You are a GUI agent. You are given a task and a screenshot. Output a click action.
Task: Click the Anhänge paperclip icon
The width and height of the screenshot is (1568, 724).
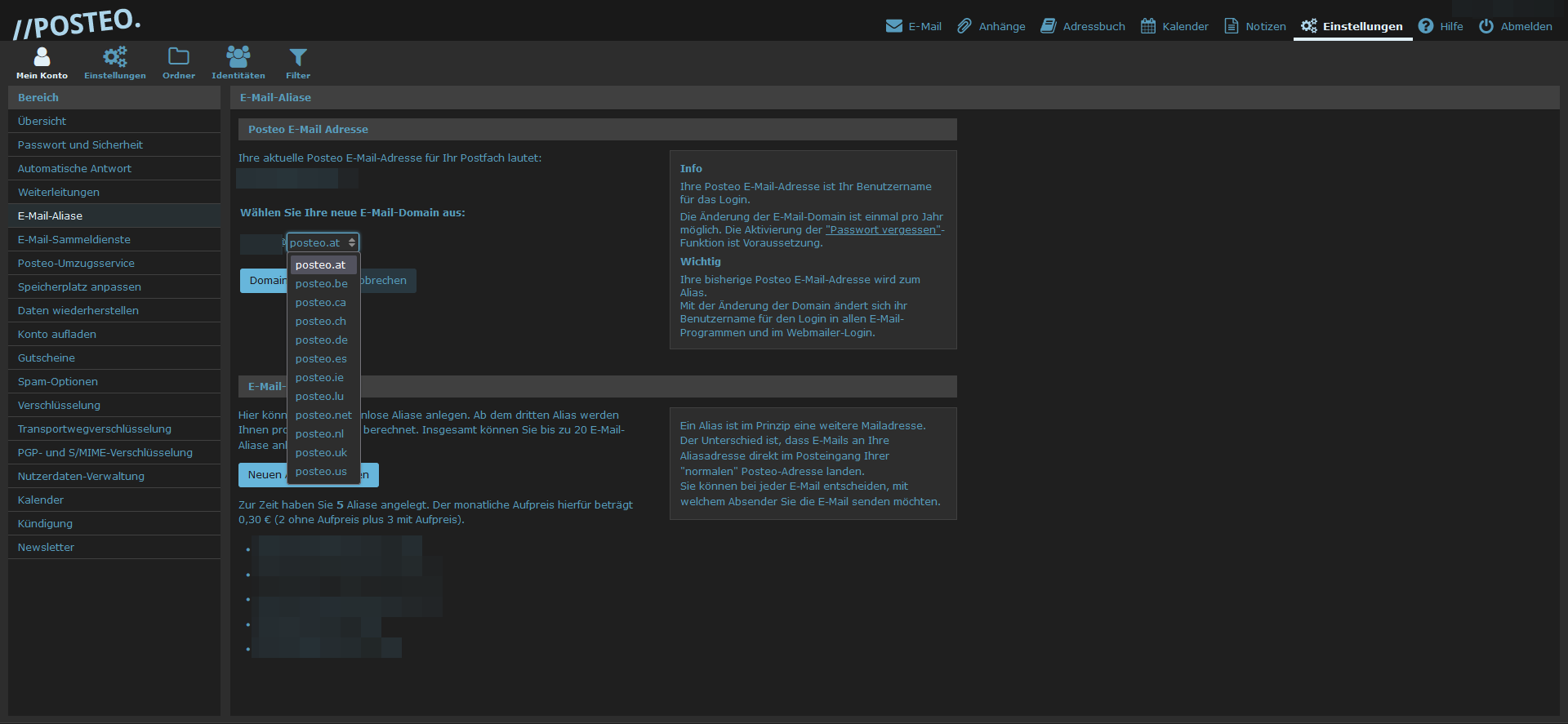tap(964, 26)
